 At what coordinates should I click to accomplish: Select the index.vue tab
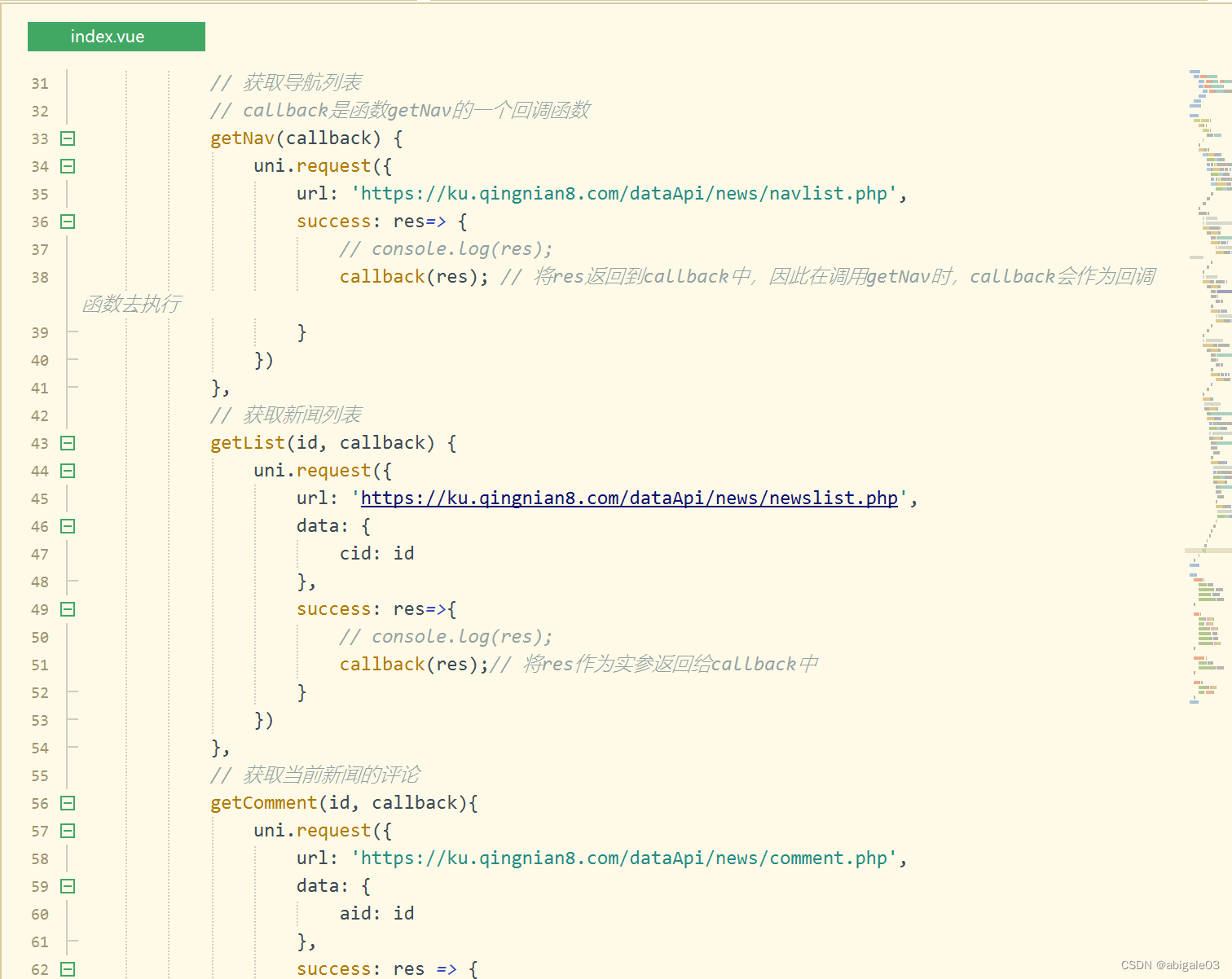tap(116, 36)
